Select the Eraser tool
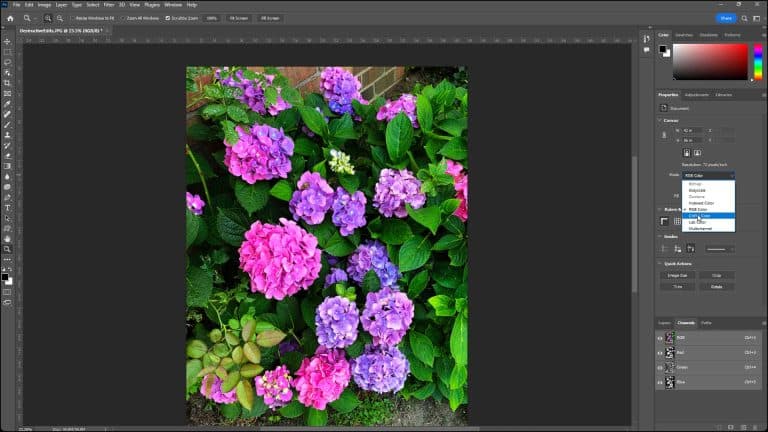 pyautogui.click(x=7, y=156)
